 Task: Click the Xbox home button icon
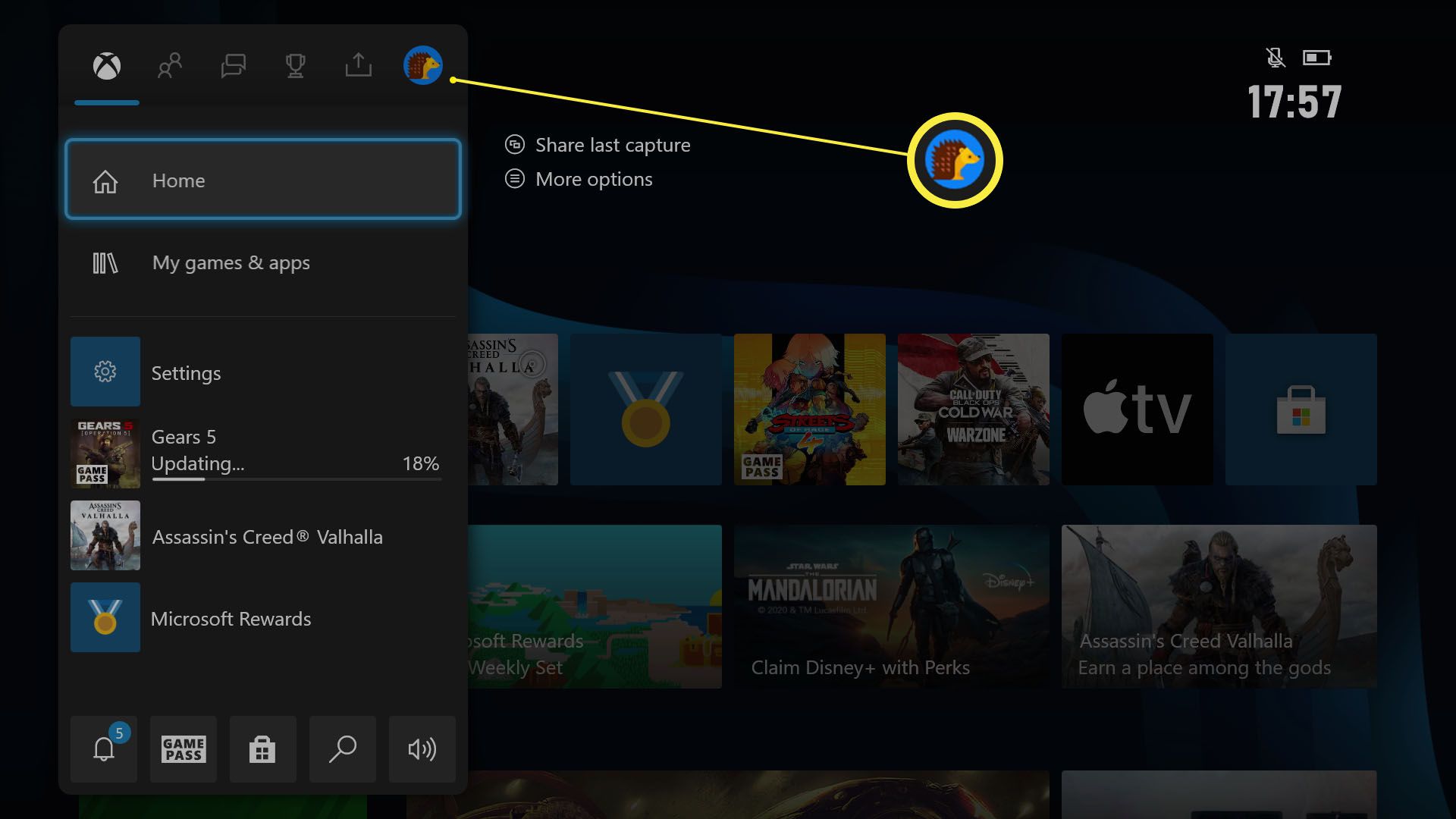click(107, 65)
